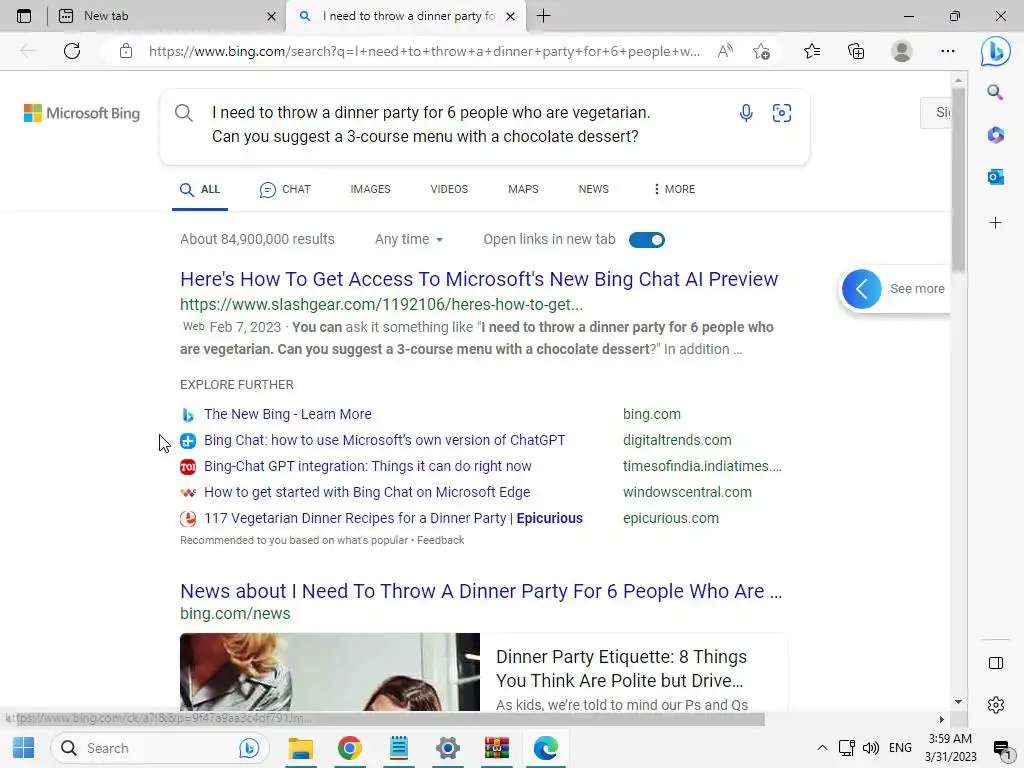View site information lock icon
The height and width of the screenshot is (768, 1024).
click(x=126, y=51)
